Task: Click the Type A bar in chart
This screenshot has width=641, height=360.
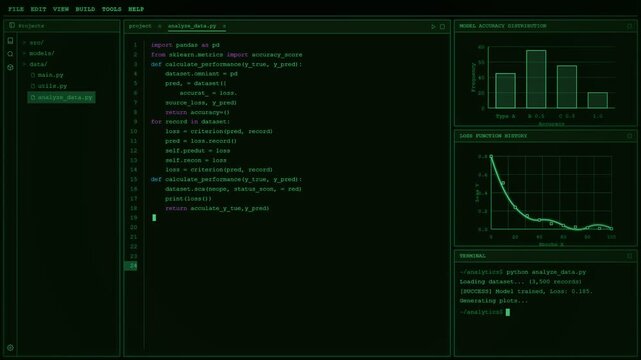Action: coord(505,91)
